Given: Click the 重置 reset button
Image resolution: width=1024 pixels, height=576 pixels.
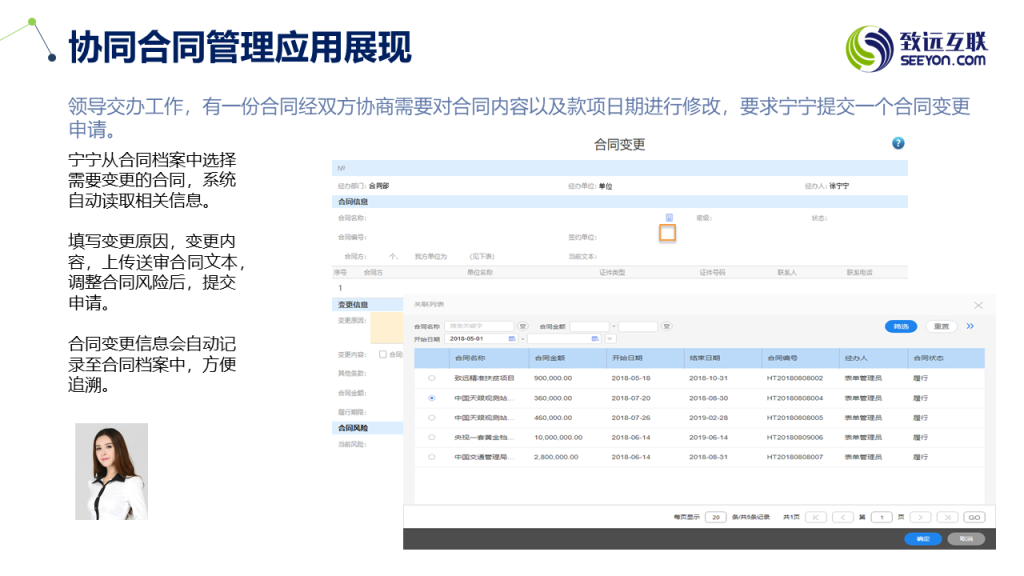Looking at the screenshot, I should coord(941,326).
